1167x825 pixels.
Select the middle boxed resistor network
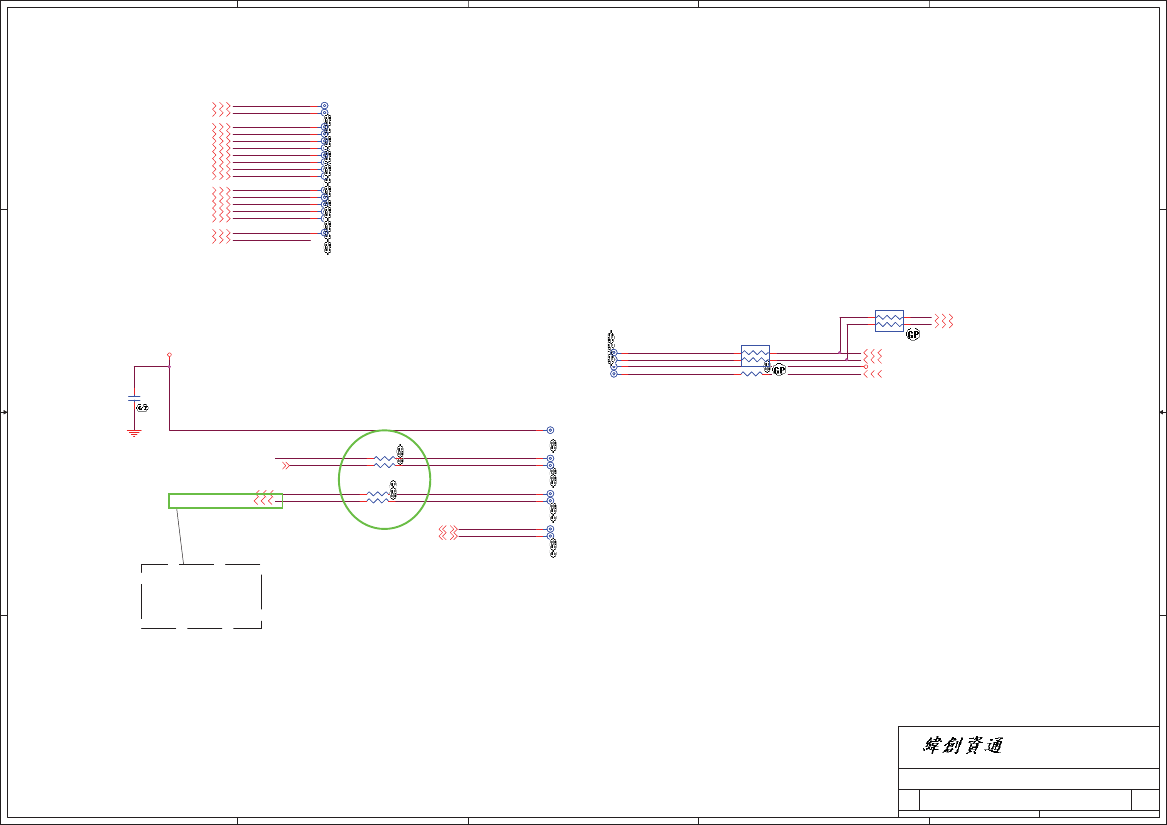(755, 356)
